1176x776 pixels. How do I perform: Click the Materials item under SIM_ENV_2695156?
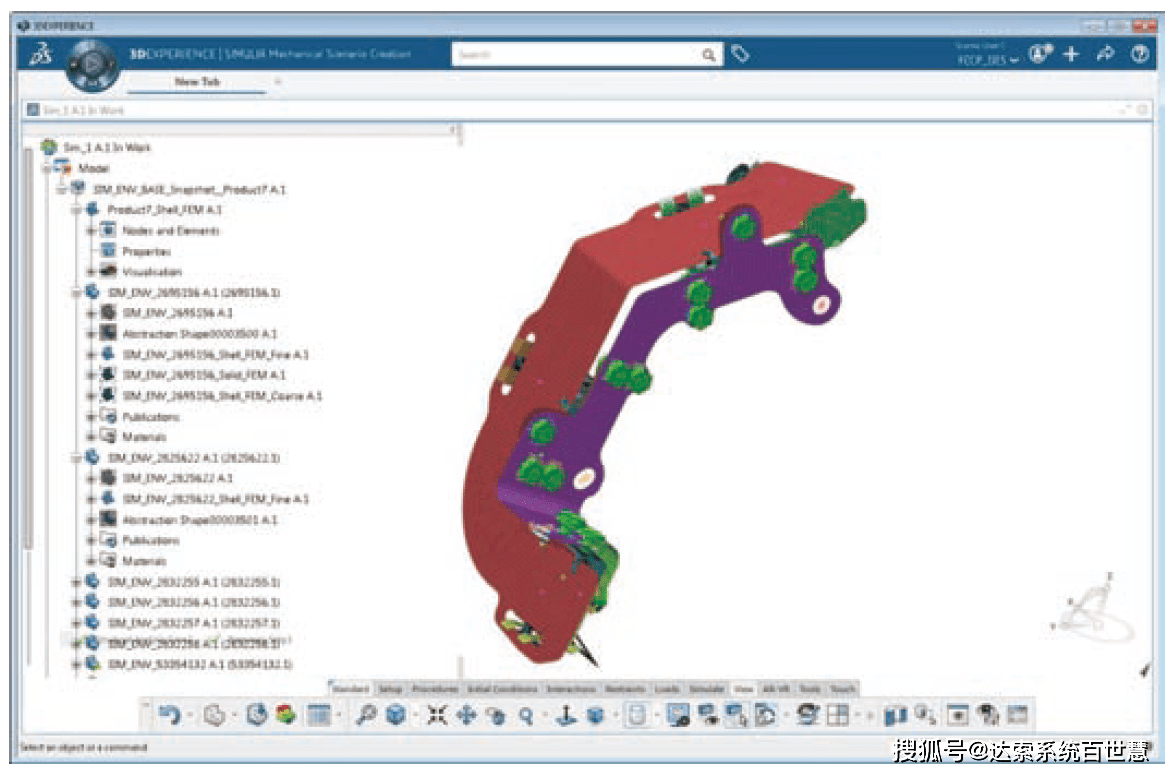(144, 437)
